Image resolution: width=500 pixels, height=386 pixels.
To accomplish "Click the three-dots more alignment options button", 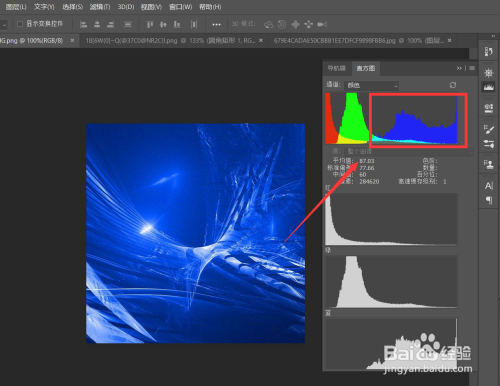I will click(x=216, y=24).
